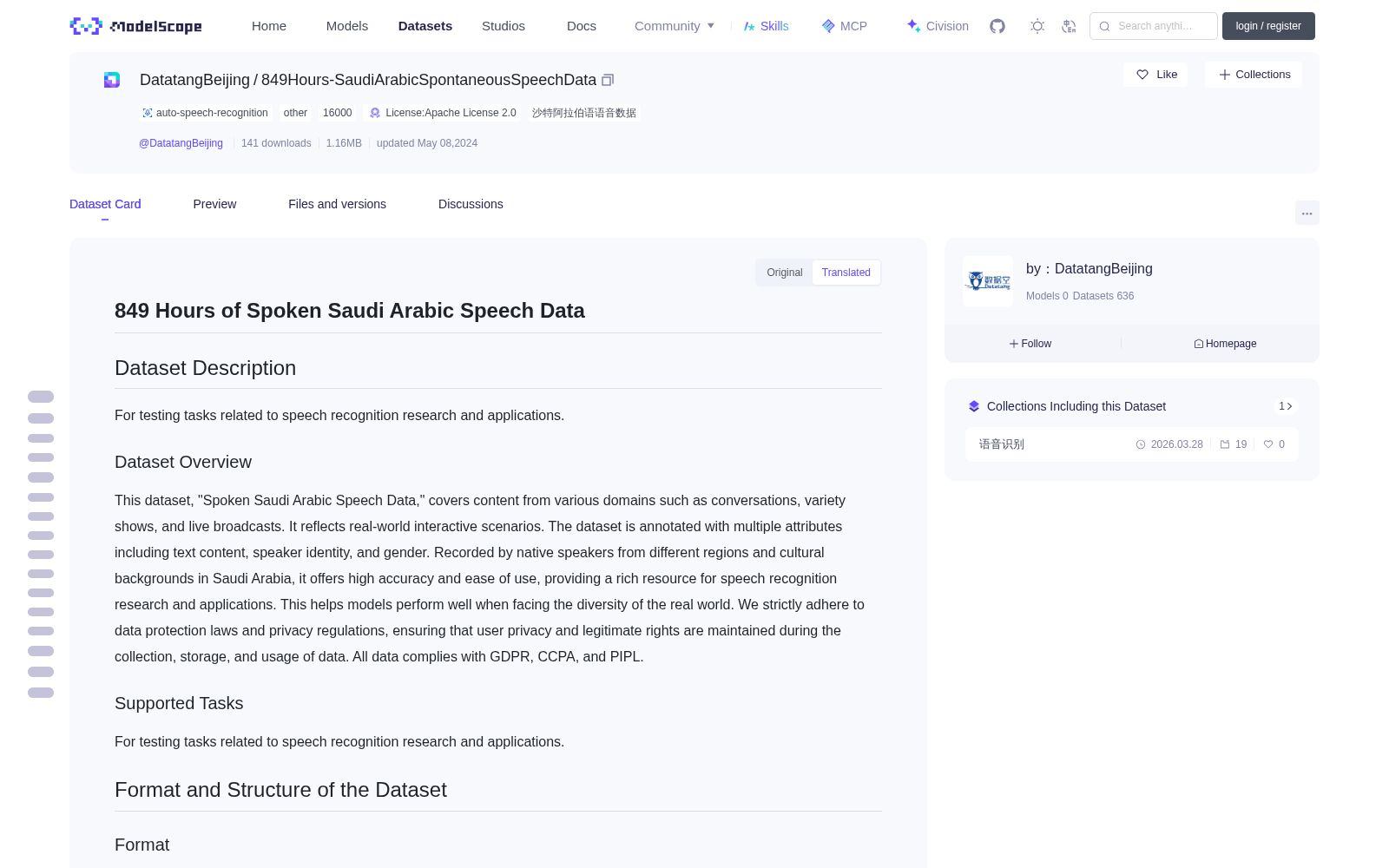Click the language switch icon
Screen dimensions: 1389x868
(1070, 26)
